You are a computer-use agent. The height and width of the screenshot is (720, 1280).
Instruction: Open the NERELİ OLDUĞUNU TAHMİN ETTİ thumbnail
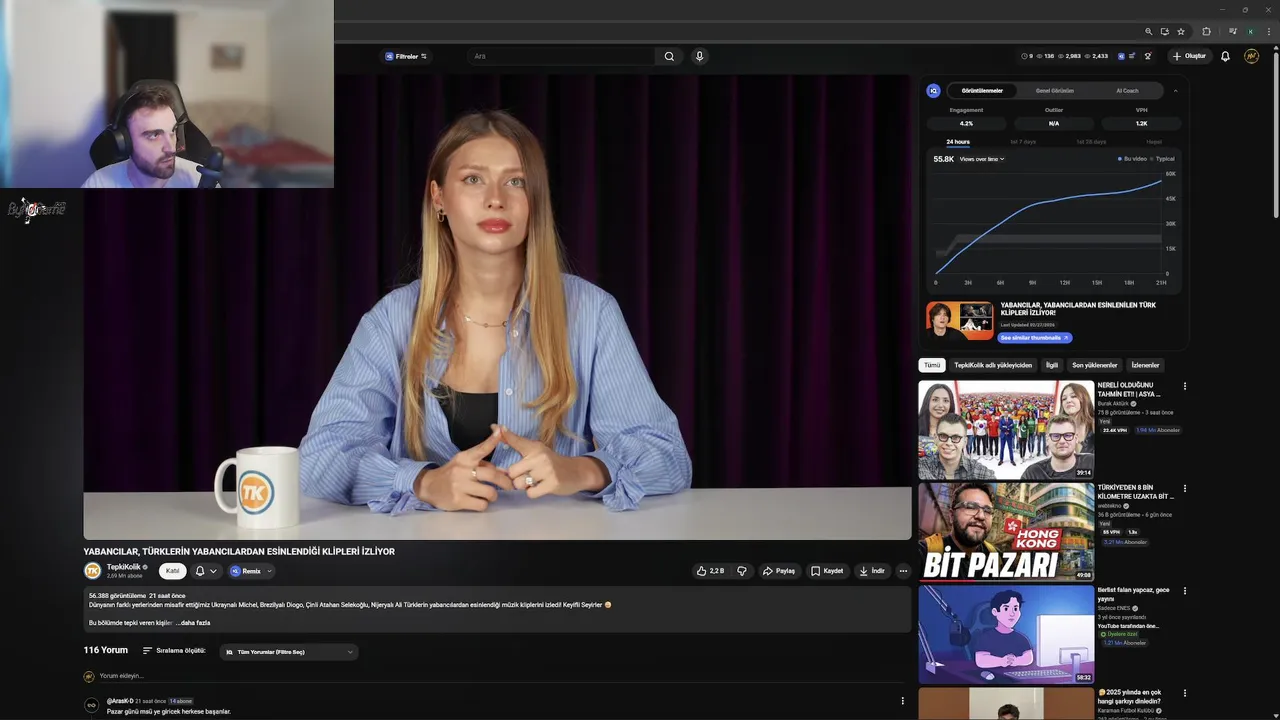click(1006, 430)
